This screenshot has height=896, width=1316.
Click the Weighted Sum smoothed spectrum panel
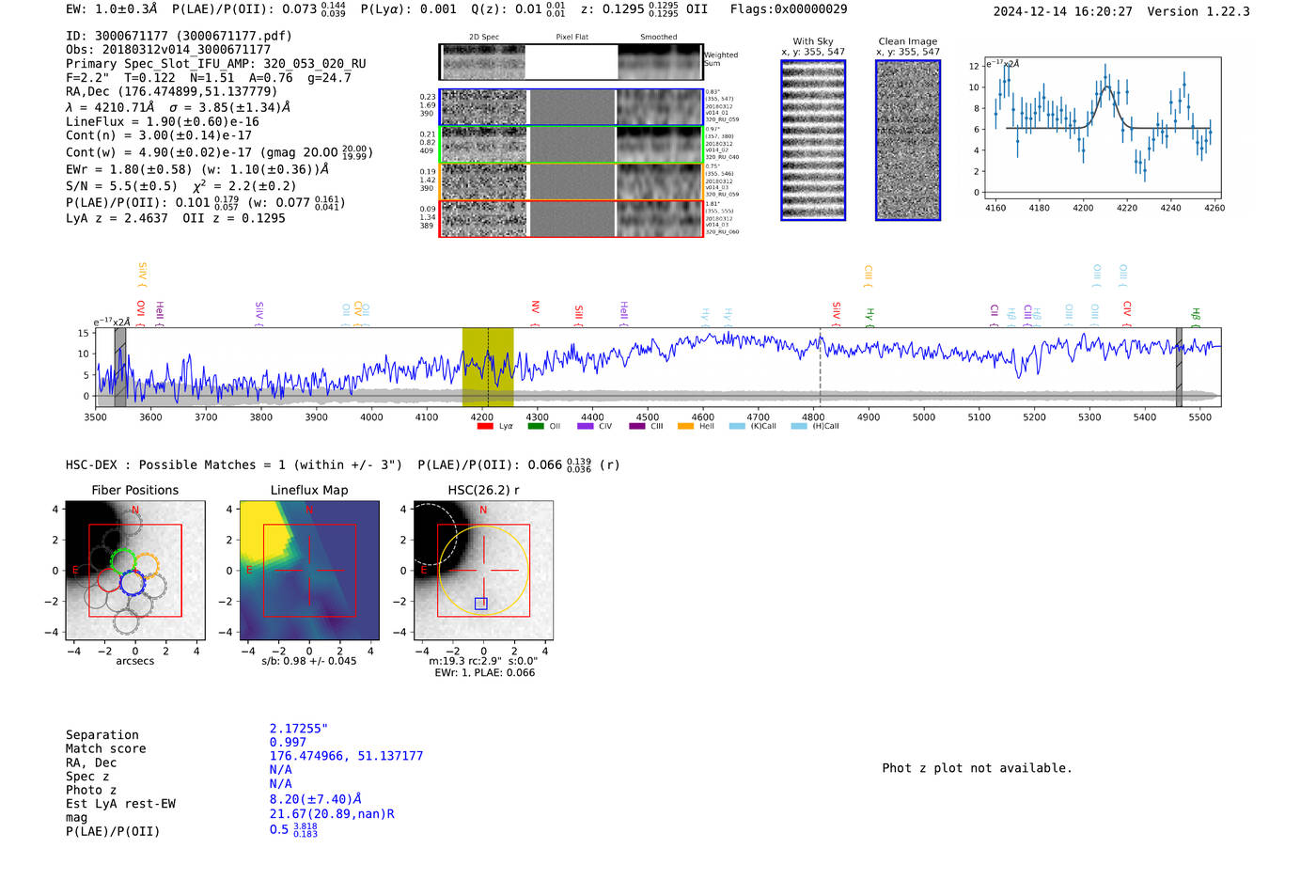(x=660, y=62)
